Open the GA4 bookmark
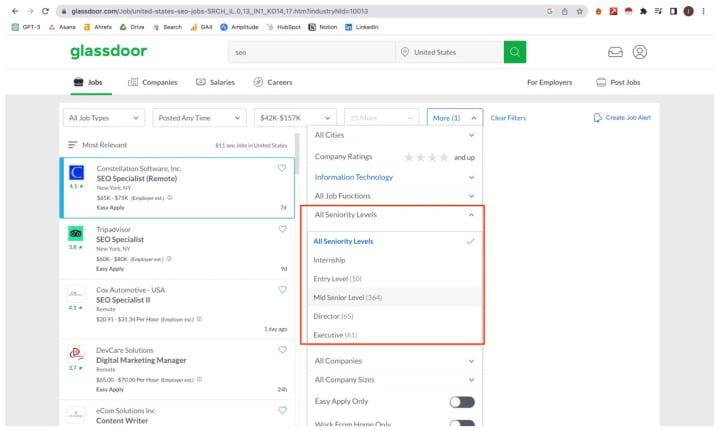Image resolution: width=720 pixels, height=430 pixels. click(201, 27)
